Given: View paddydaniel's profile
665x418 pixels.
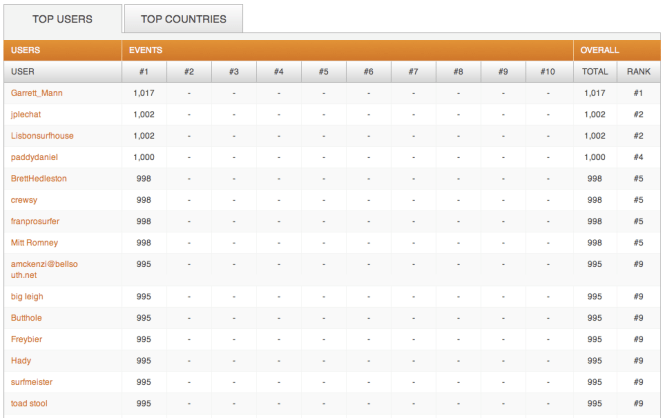Looking at the screenshot, I should pyautogui.click(x=35, y=157).
